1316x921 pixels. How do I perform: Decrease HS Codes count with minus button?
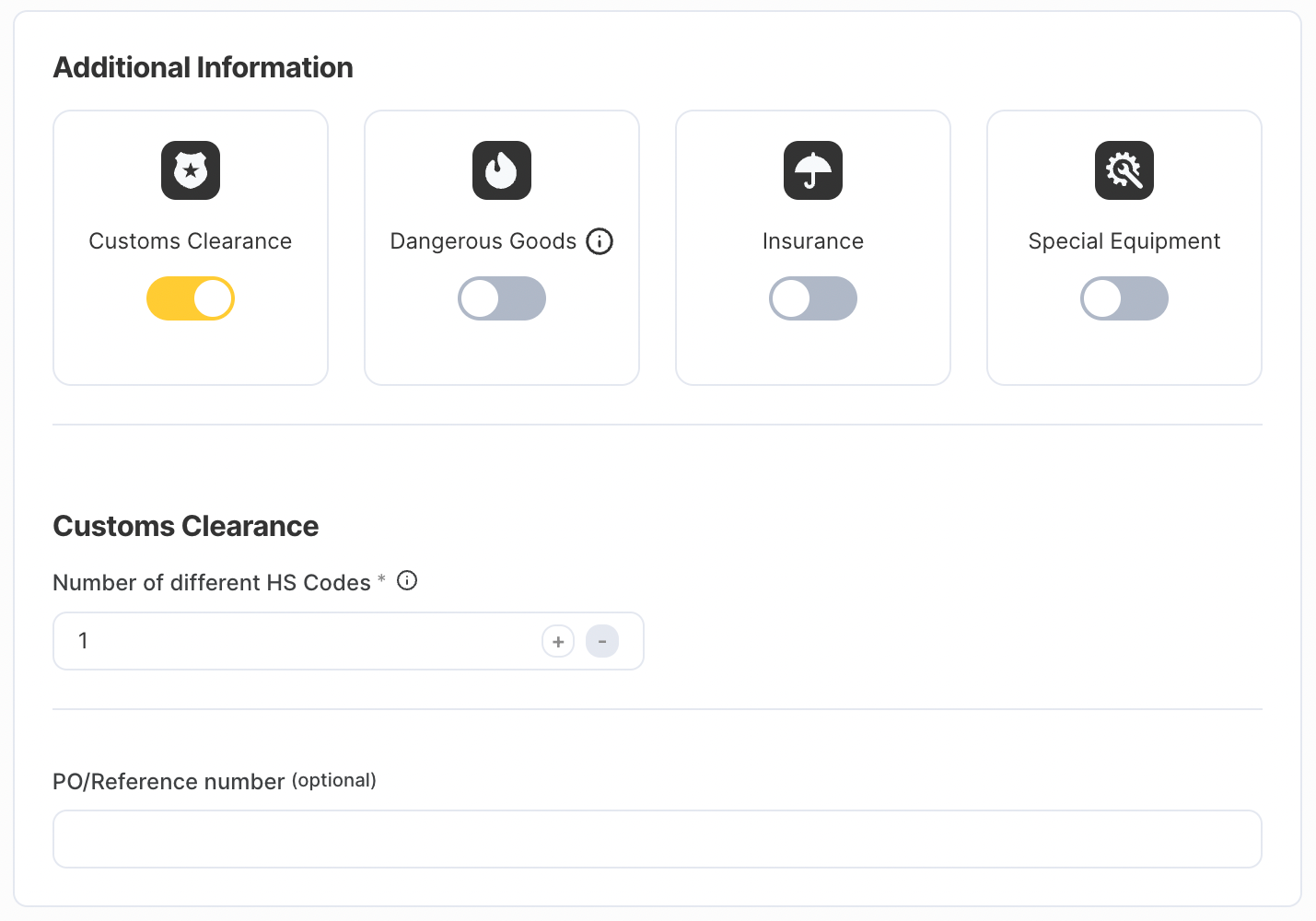click(602, 641)
